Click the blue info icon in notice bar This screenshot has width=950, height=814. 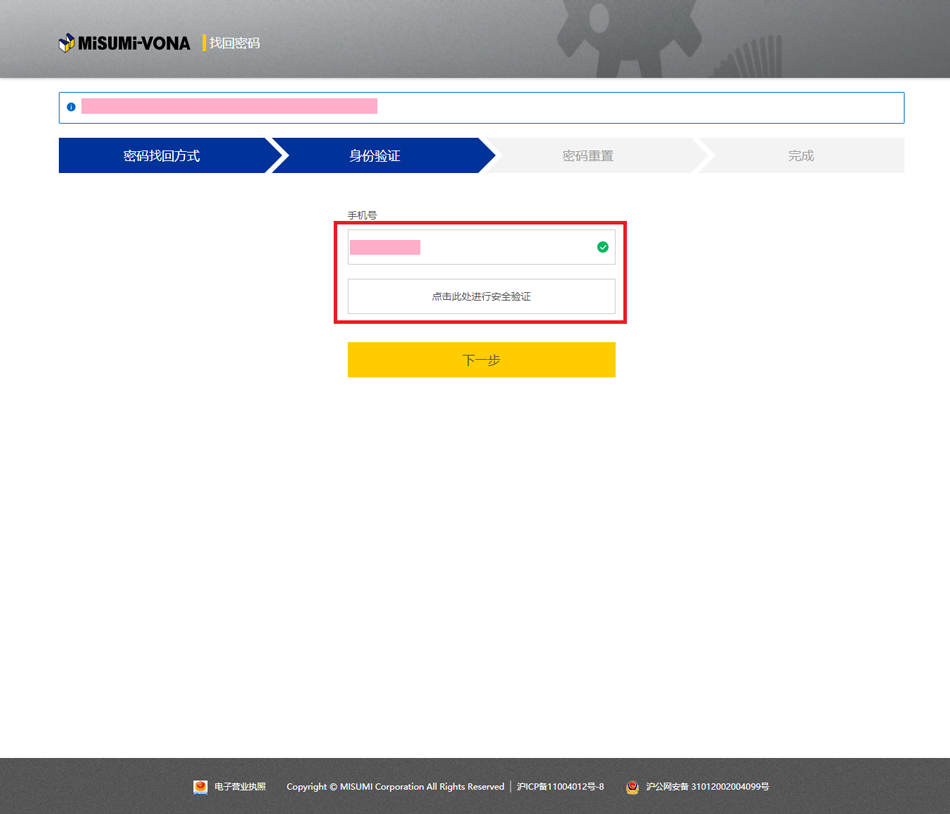pyautogui.click(x=71, y=107)
